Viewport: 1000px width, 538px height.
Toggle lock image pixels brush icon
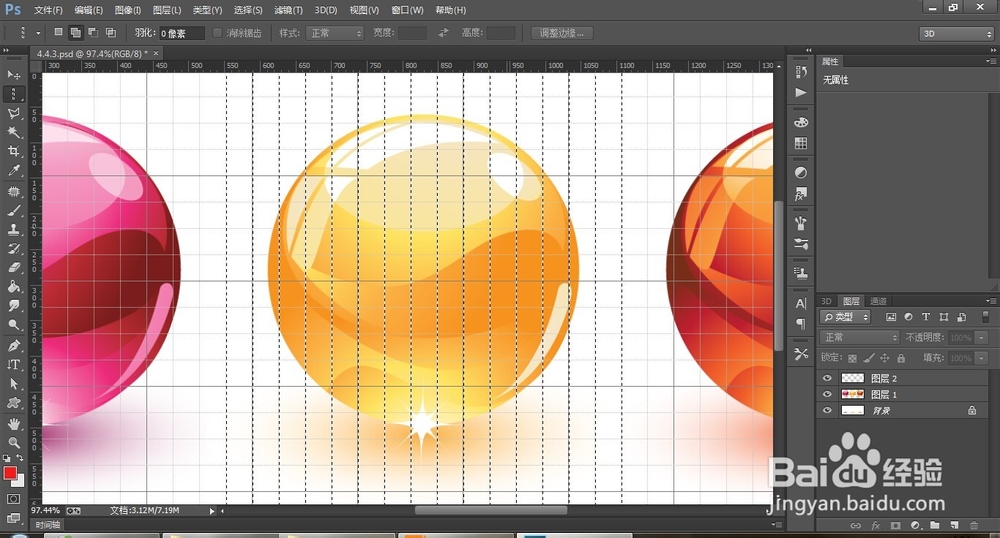pyautogui.click(x=869, y=358)
